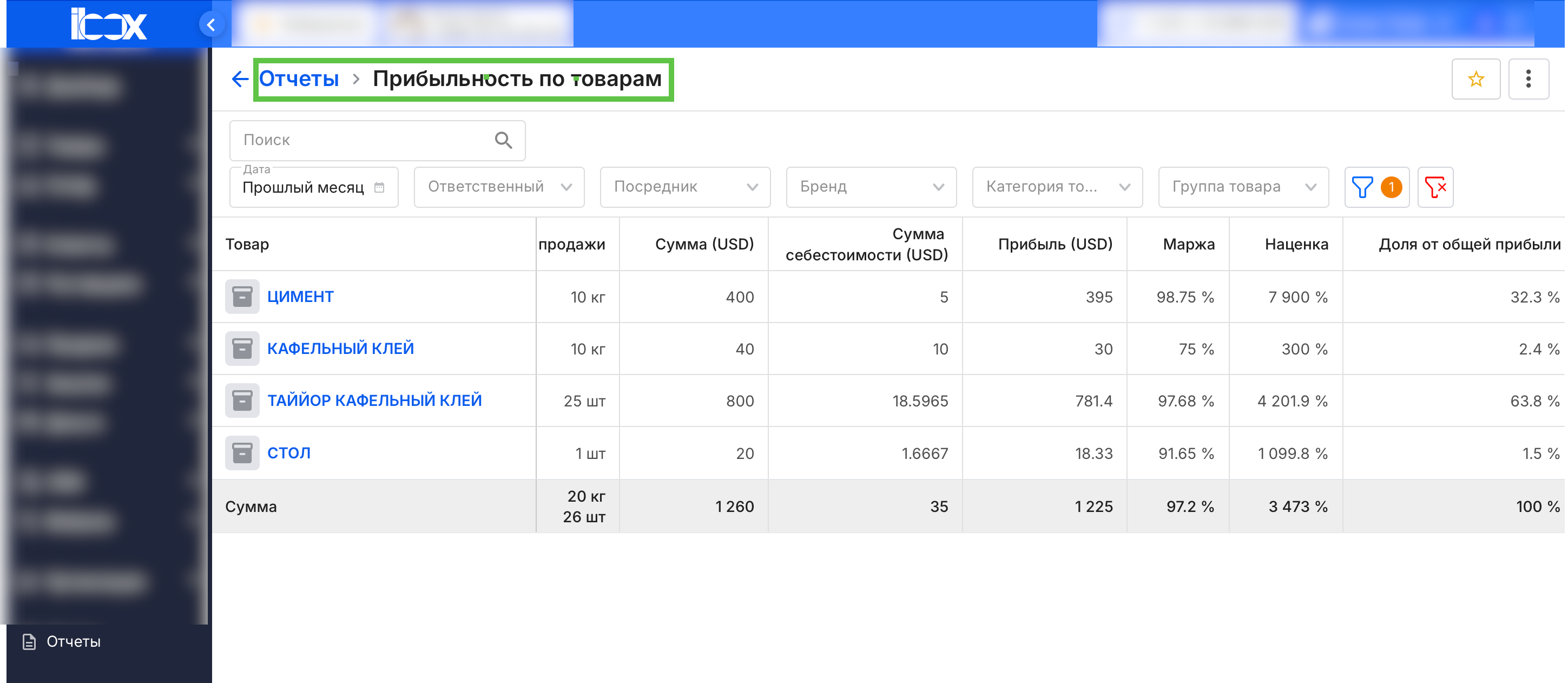Click the back arrow next to Отчеты
1568x683 pixels.
(240, 79)
